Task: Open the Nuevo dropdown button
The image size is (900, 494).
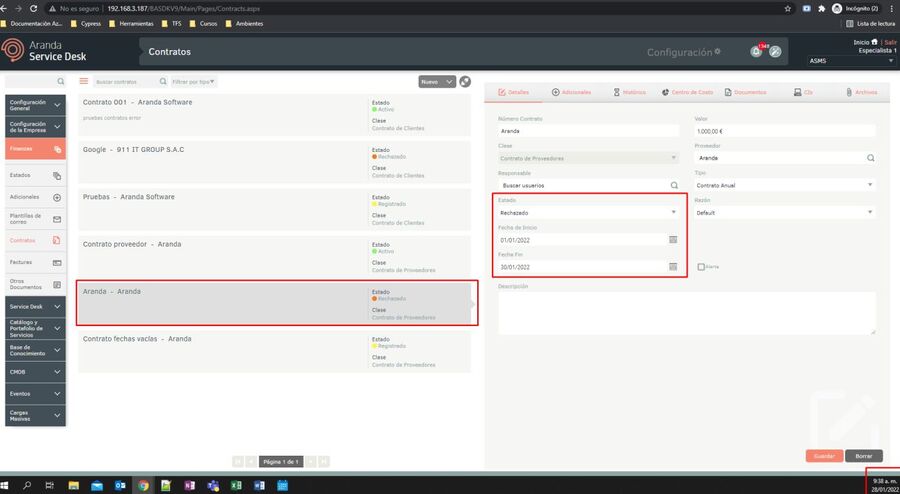Action: pos(437,82)
